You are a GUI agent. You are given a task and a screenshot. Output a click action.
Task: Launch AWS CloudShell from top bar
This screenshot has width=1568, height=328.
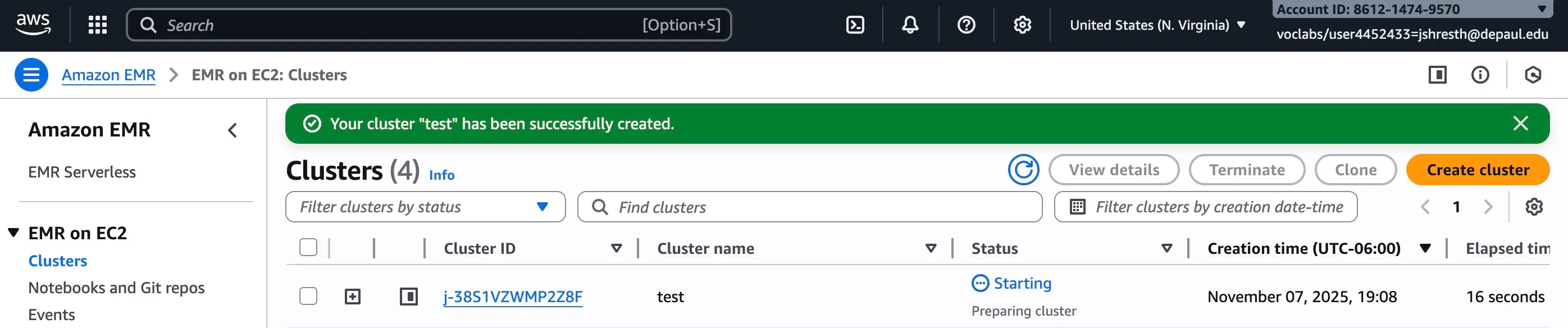tap(855, 25)
